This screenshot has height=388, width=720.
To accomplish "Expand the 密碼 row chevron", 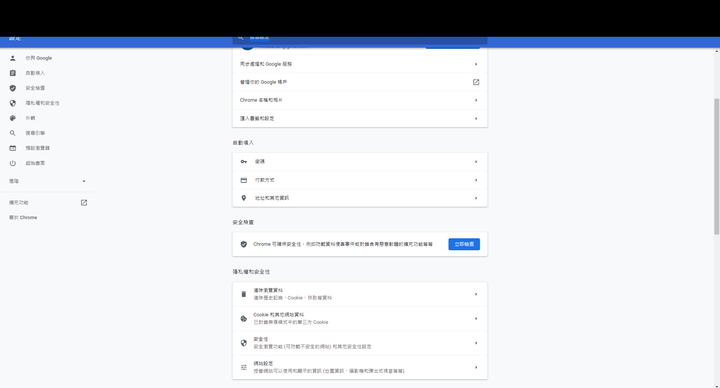I will click(476, 162).
